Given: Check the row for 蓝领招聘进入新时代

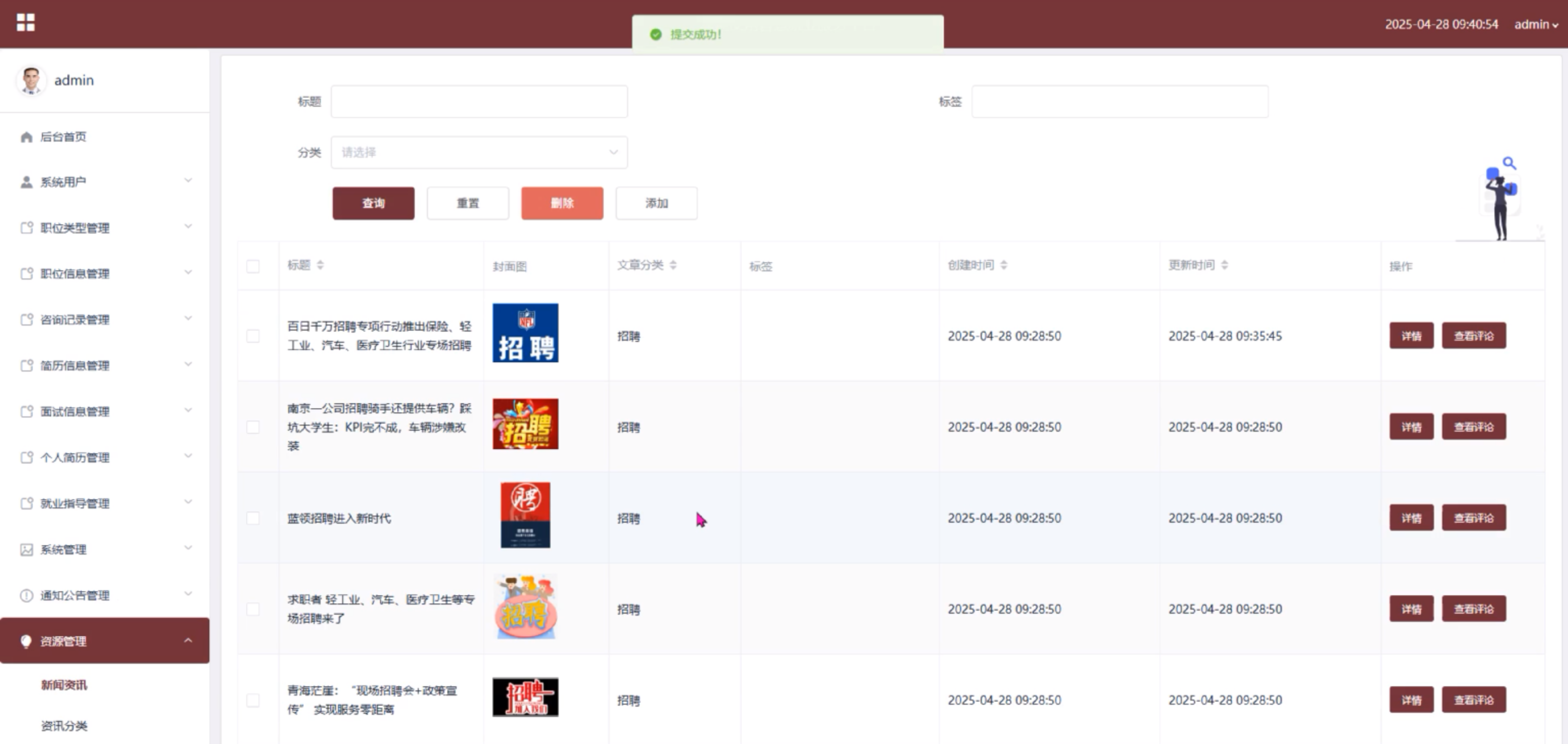Looking at the screenshot, I should pyautogui.click(x=253, y=518).
